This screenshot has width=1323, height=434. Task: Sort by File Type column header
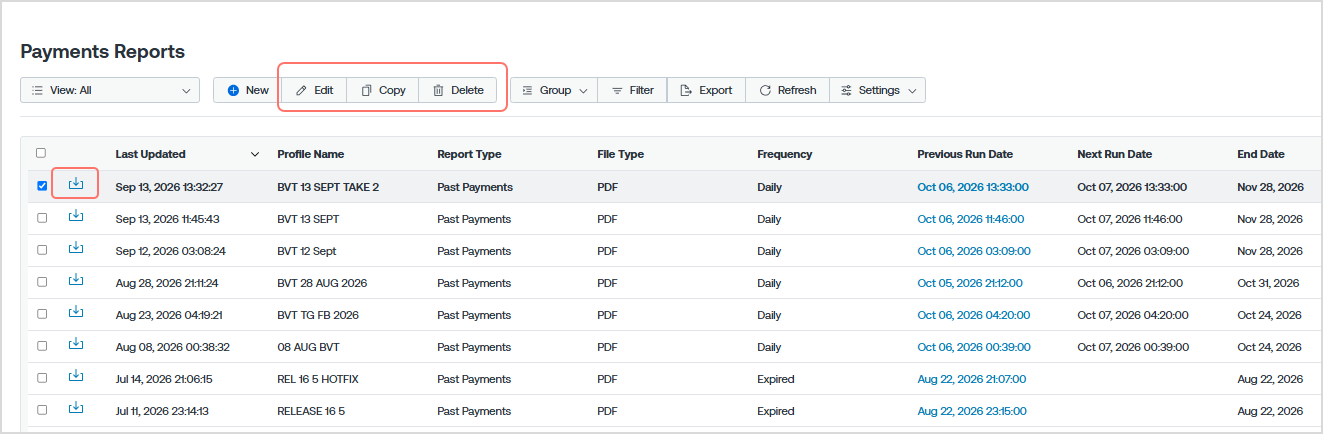(620, 154)
